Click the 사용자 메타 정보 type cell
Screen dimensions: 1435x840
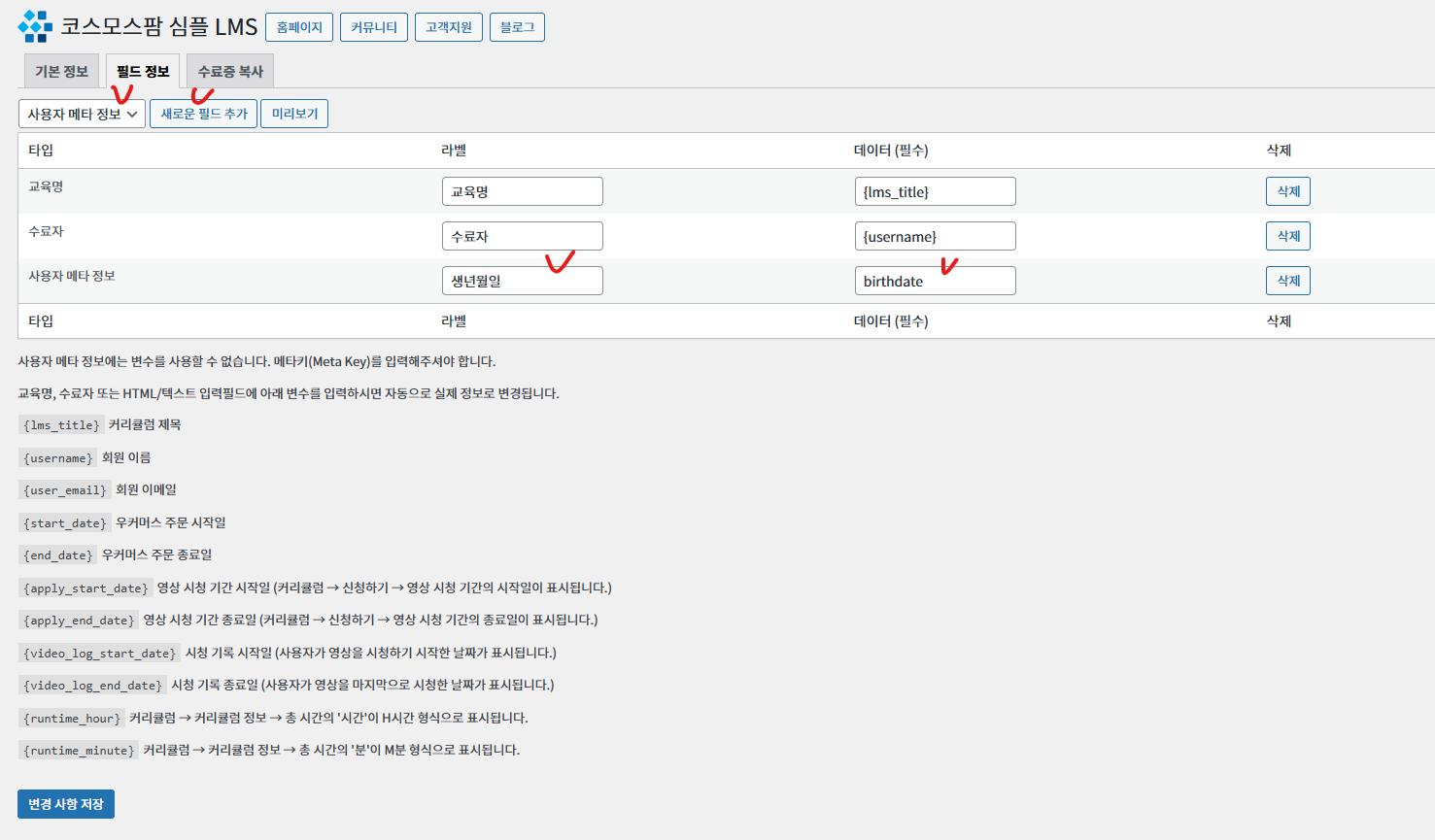[72, 276]
